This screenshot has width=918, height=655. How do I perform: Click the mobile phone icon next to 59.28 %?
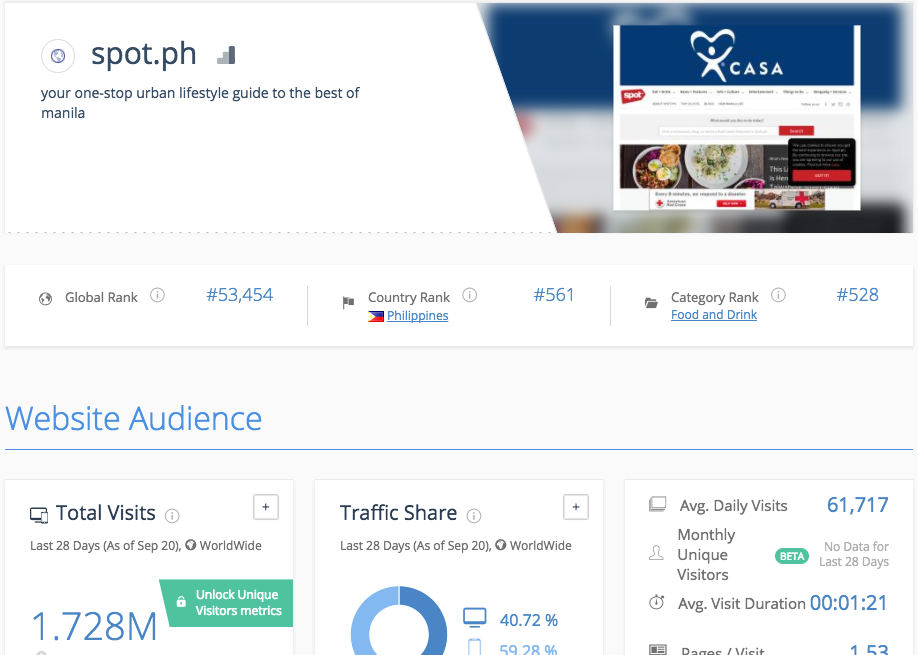475,647
